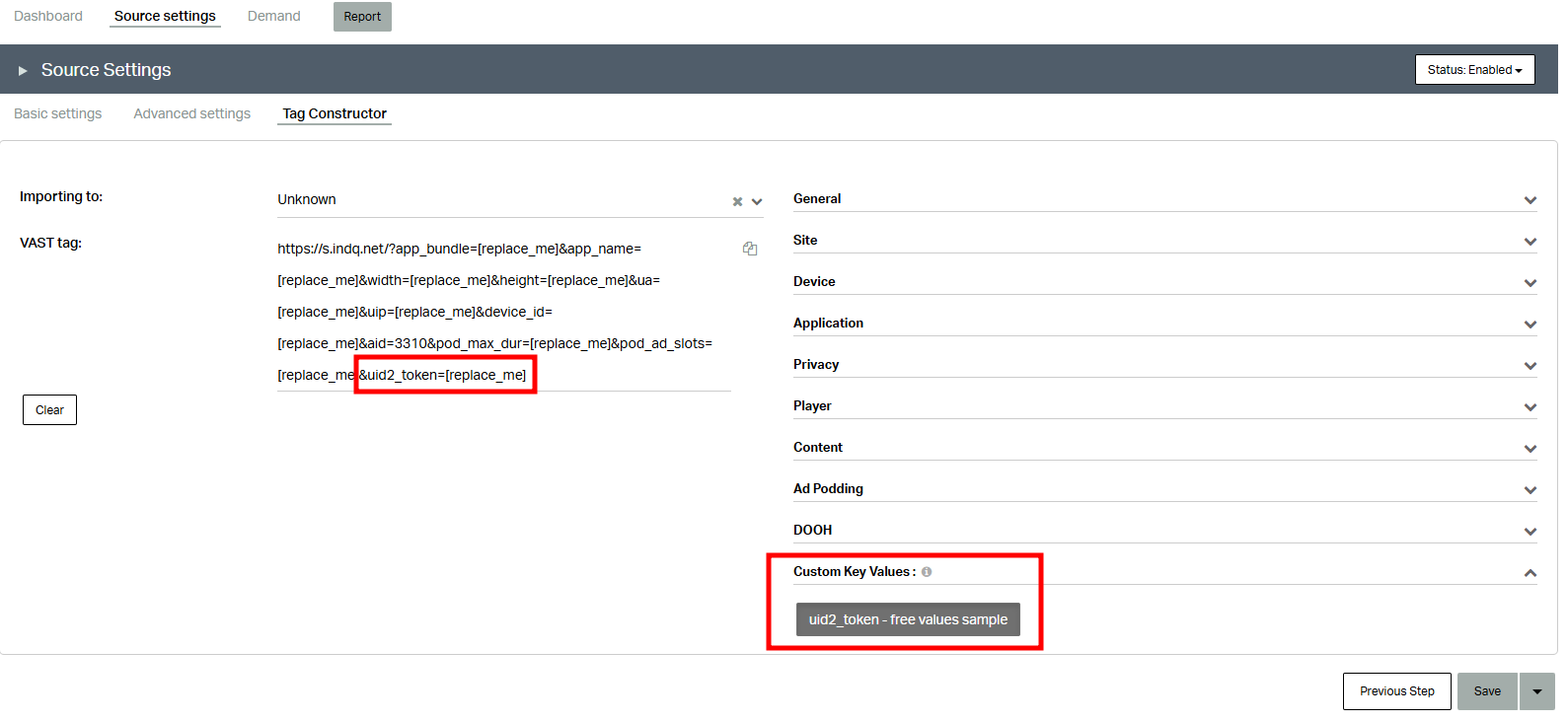This screenshot has width=1568, height=722.
Task: Open the Demand menu item
Action: click(274, 16)
